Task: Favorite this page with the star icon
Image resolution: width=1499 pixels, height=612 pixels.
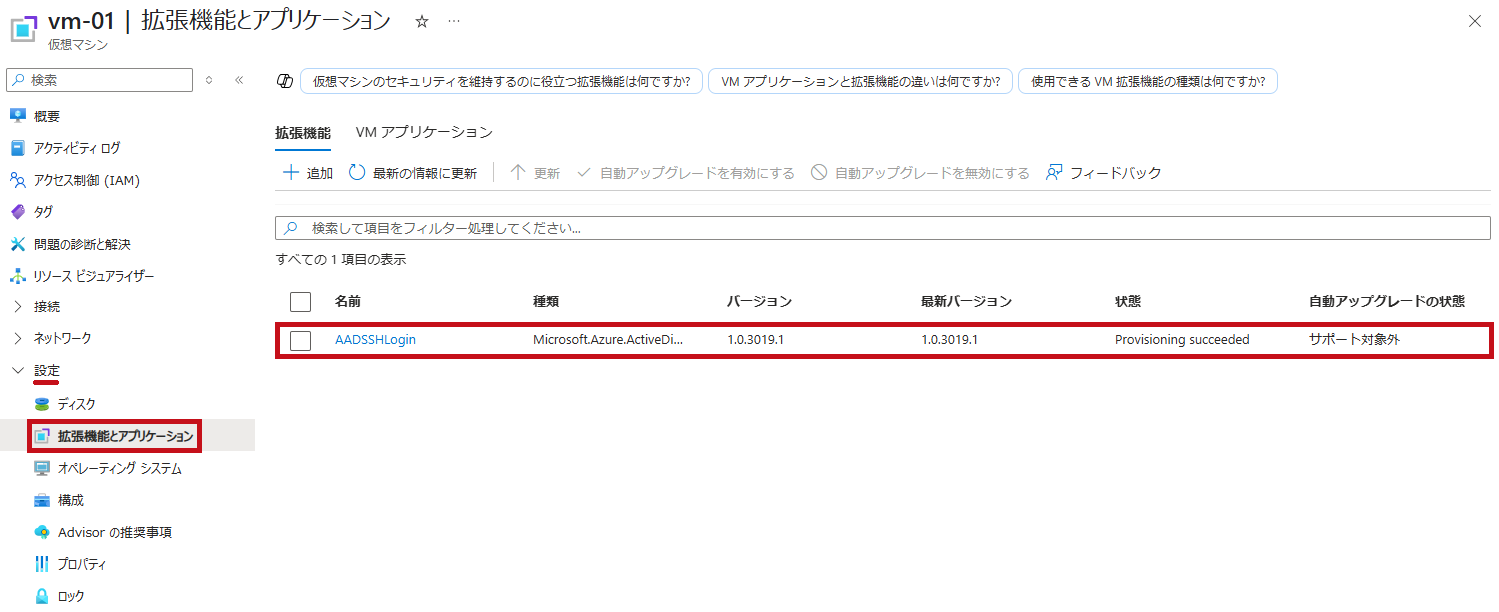Action: click(x=422, y=21)
